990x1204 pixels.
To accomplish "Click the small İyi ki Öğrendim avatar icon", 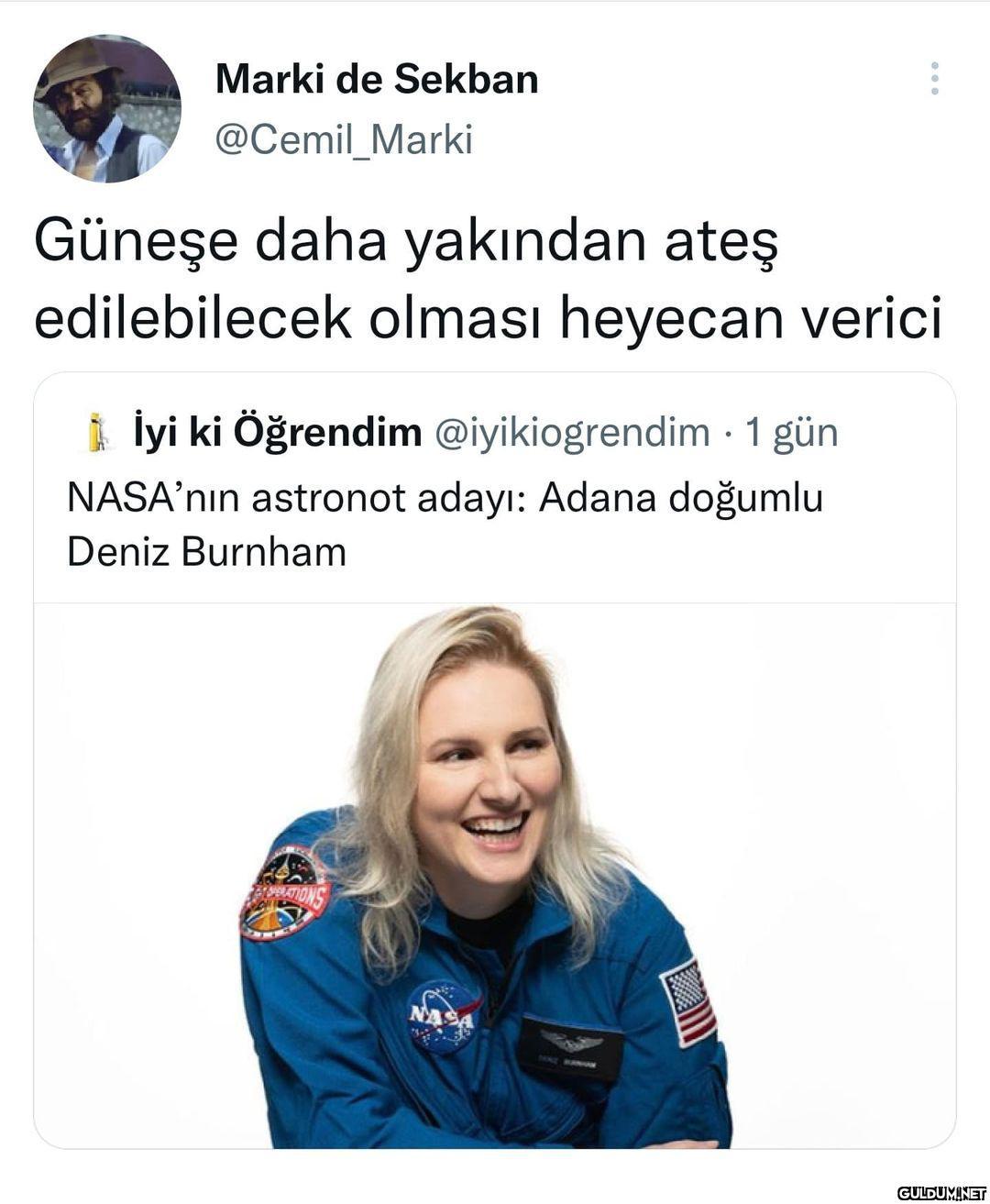I will [x=97, y=433].
